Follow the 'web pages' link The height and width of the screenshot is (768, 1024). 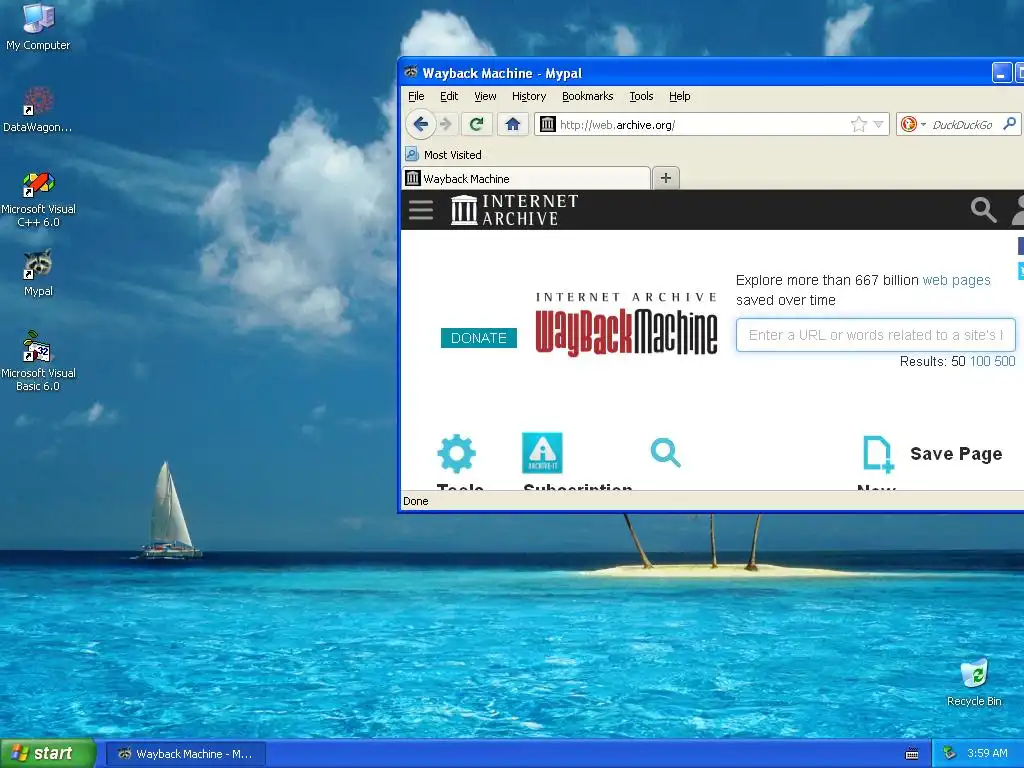pyautogui.click(x=956, y=280)
